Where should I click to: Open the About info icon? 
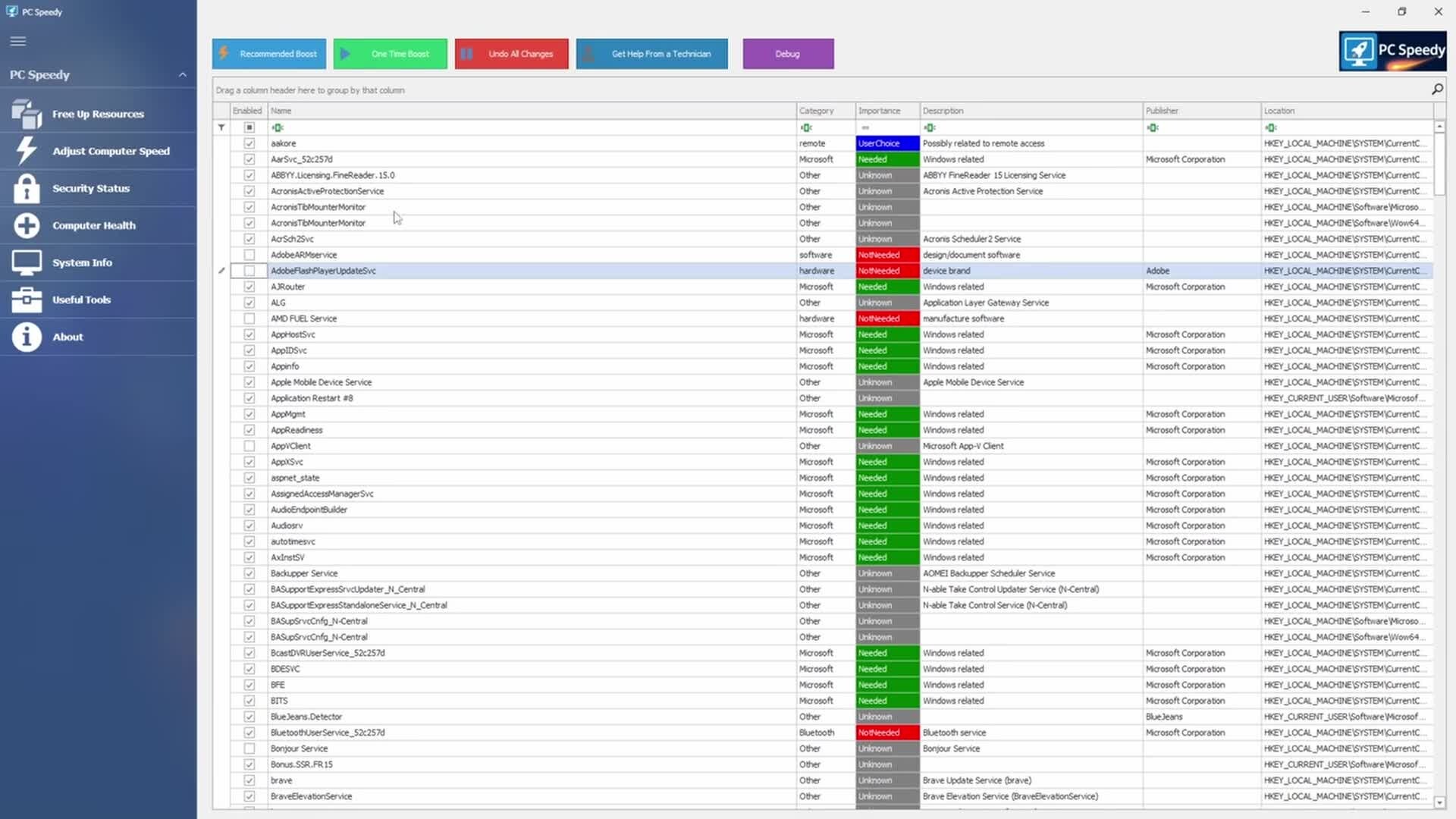(27, 337)
